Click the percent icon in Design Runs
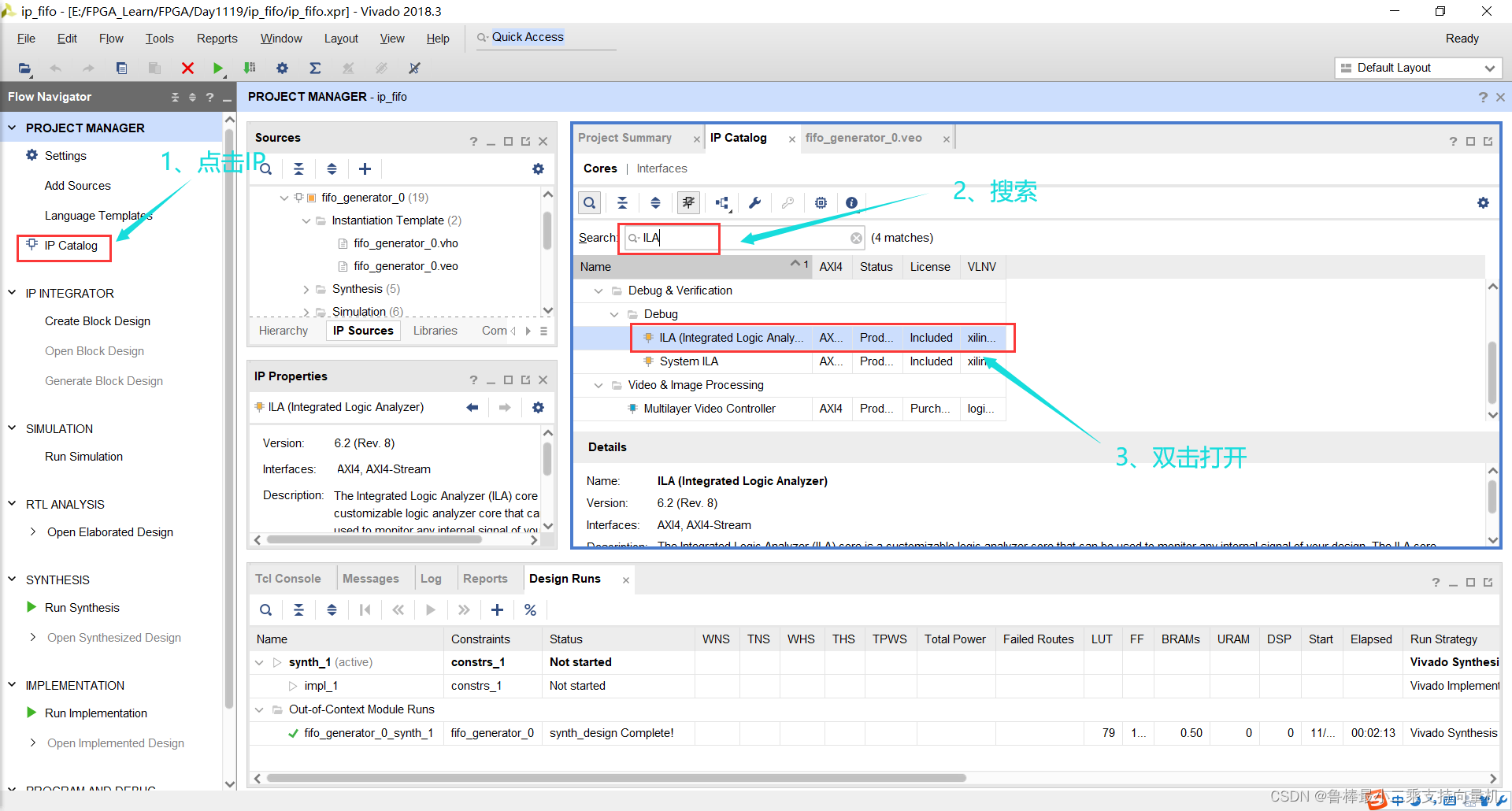 click(x=530, y=609)
